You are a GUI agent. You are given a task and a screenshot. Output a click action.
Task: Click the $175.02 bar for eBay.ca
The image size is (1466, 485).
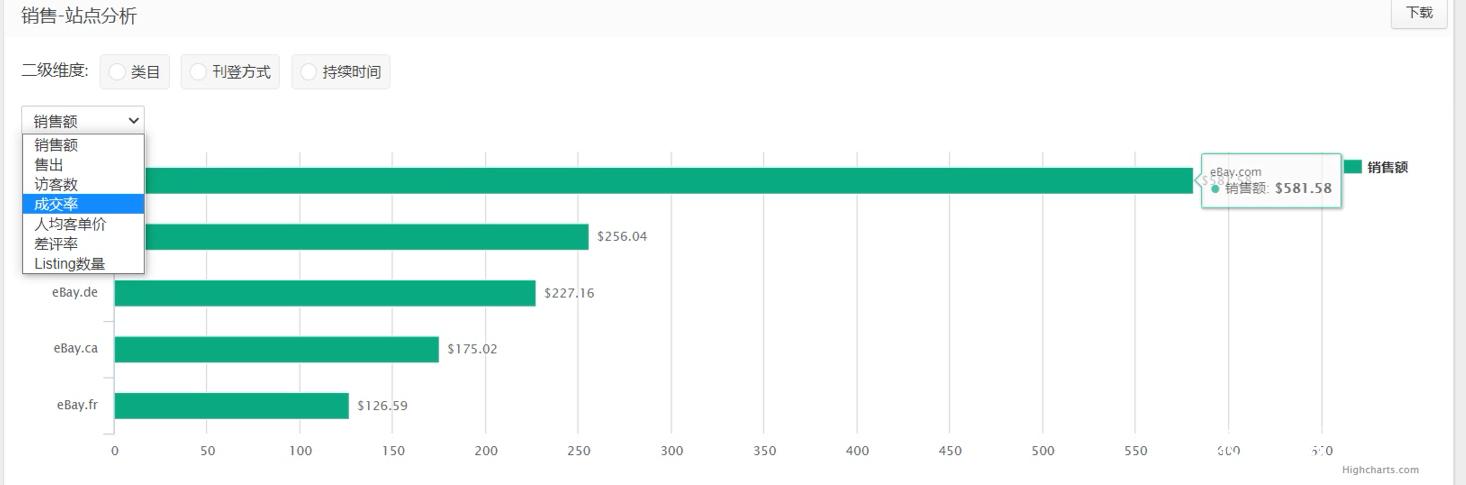pyautogui.click(x=276, y=349)
